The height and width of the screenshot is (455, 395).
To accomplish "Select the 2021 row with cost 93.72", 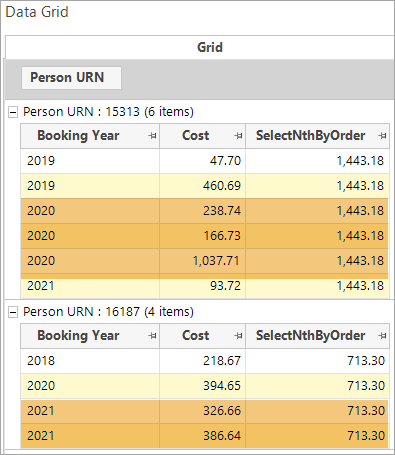I will (205, 287).
